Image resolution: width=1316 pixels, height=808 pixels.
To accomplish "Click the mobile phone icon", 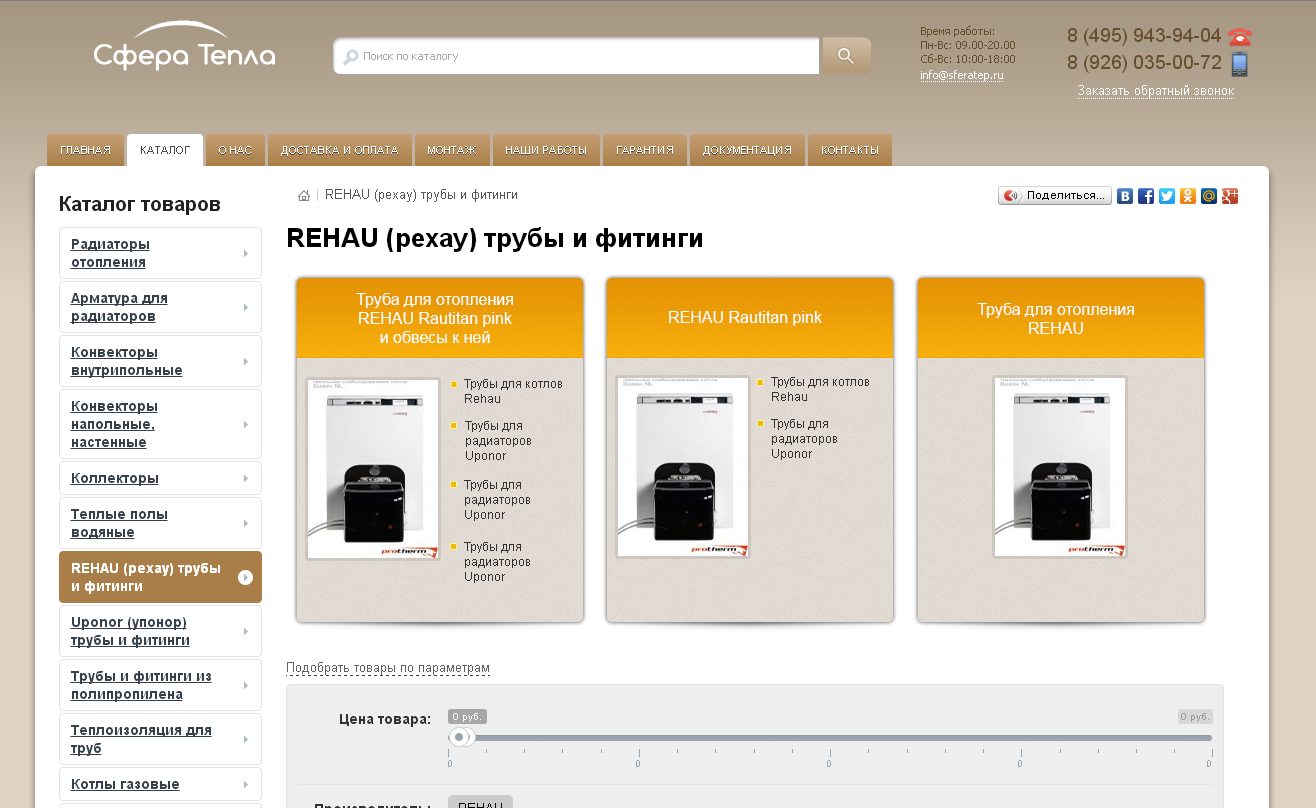I will click(x=1240, y=65).
